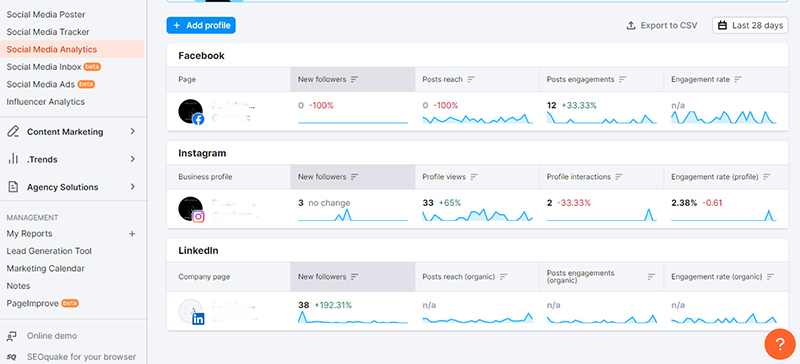Open the Instagram business profile avatar
This screenshot has height=364, width=800.
pyautogui.click(x=191, y=209)
